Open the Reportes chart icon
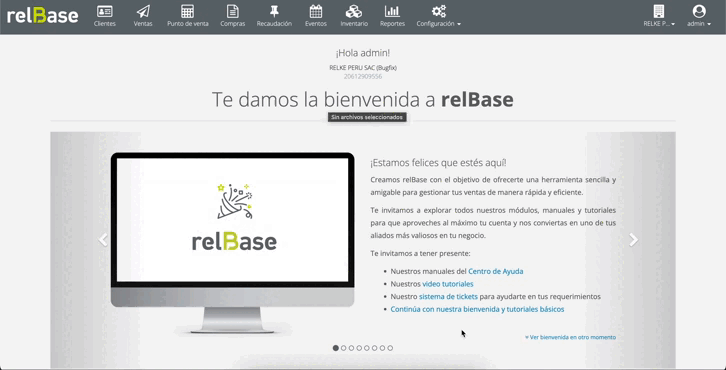The height and width of the screenshot is (370, 726). click(392, 11)
